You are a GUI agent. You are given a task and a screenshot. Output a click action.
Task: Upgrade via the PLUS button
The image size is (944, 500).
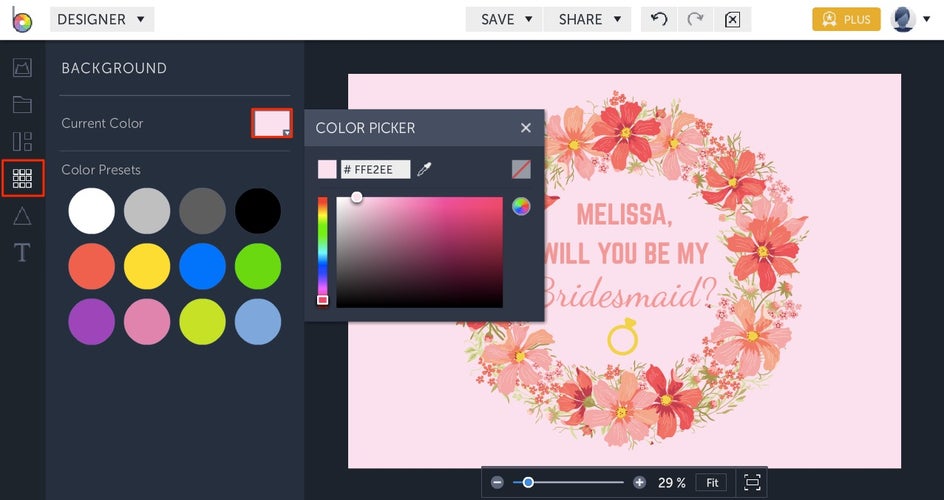846,19
